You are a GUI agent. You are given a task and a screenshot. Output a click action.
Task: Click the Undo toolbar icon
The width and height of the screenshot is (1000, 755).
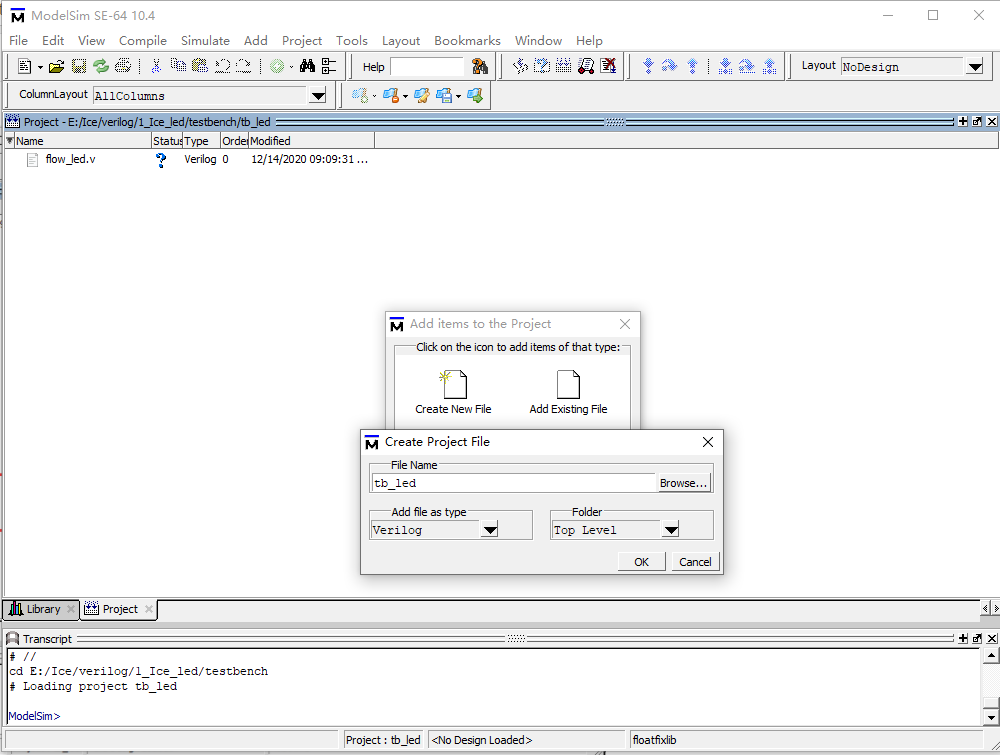[221, 64]
